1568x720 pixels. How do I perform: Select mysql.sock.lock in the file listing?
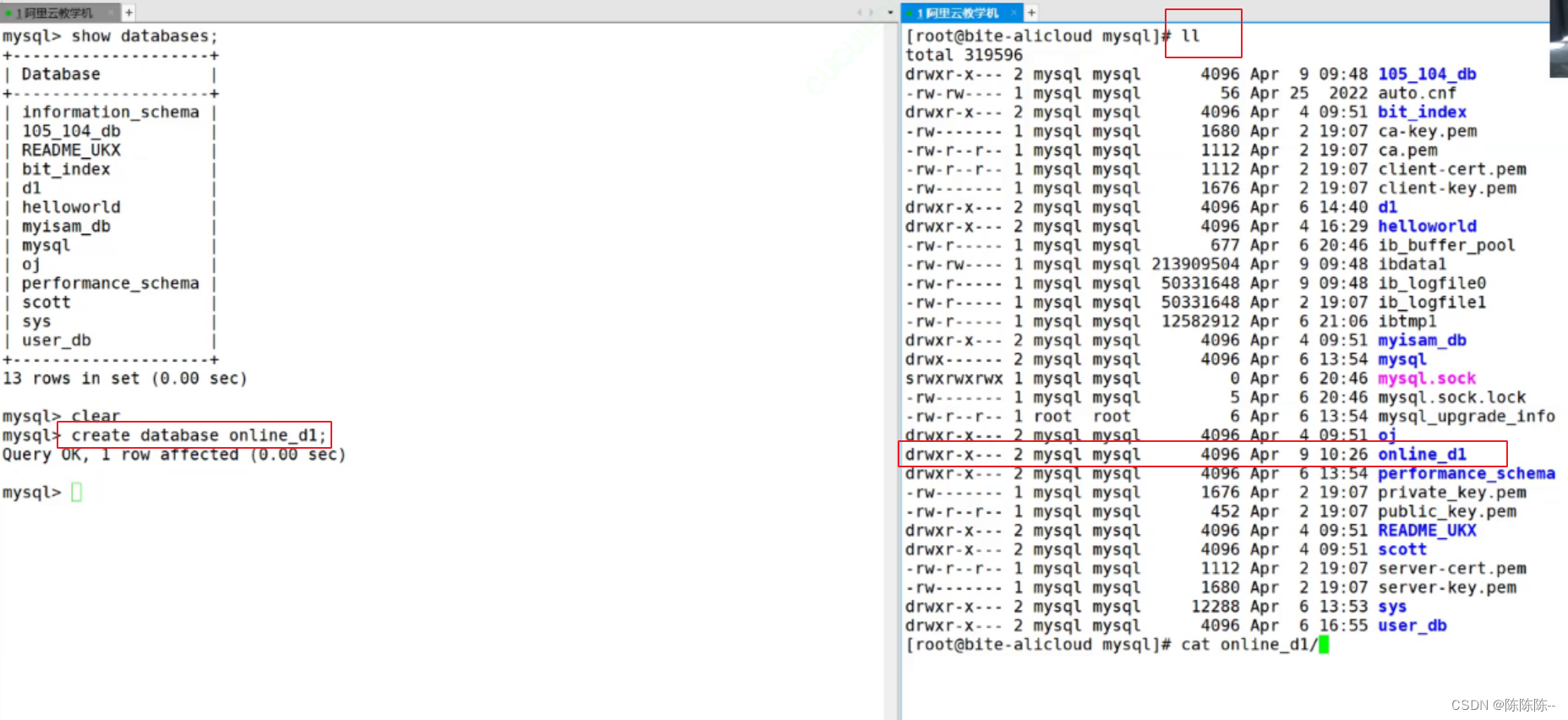coord(1452,397)
